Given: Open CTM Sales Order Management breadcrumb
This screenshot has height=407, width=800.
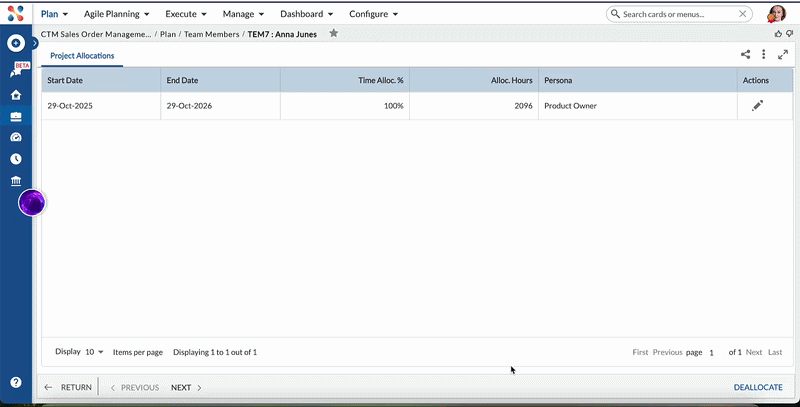Looking at the screenshot, I should tap(96, 34).
